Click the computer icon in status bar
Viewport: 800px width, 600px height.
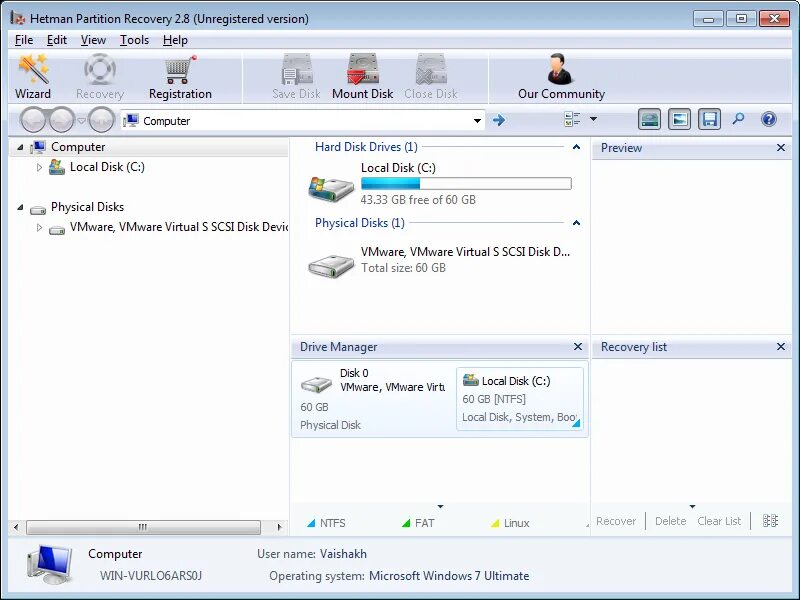[49, 564]
